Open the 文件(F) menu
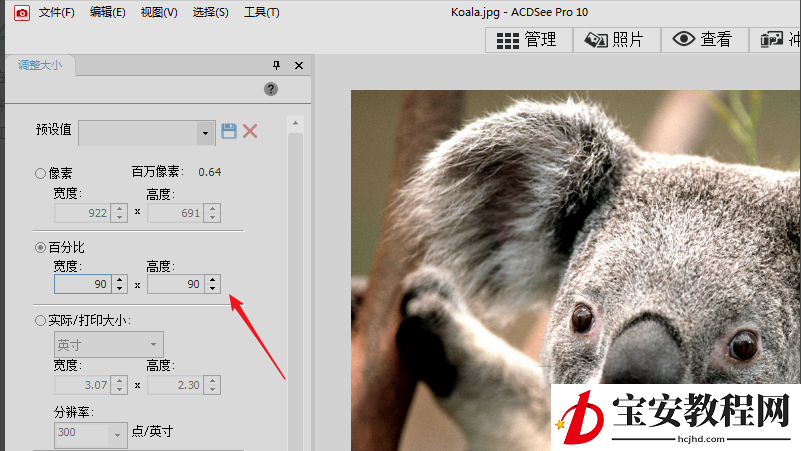The height and width of the screenshot is (451, 801). point(56,12)
